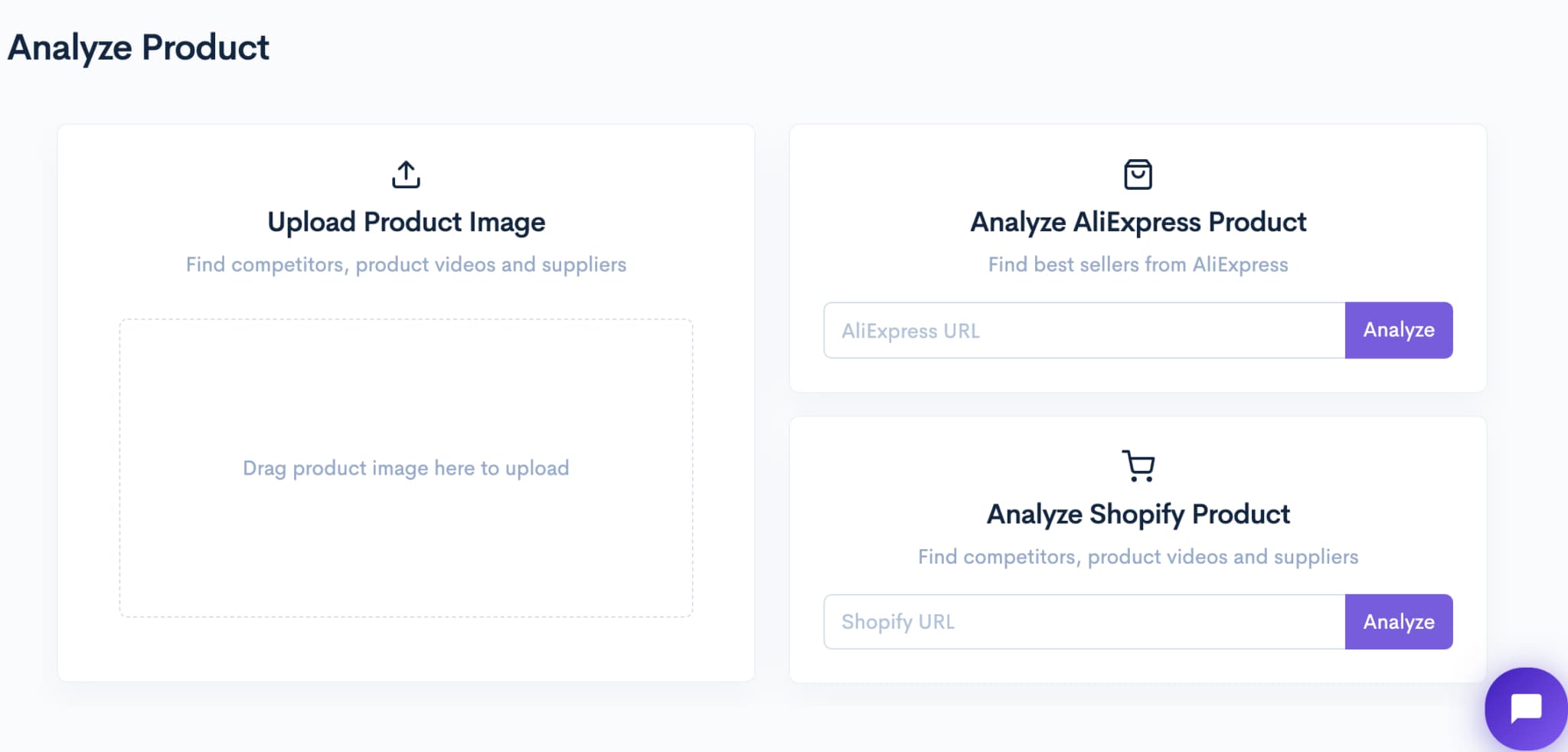Click the upload arrow icon

pos(406,175)
